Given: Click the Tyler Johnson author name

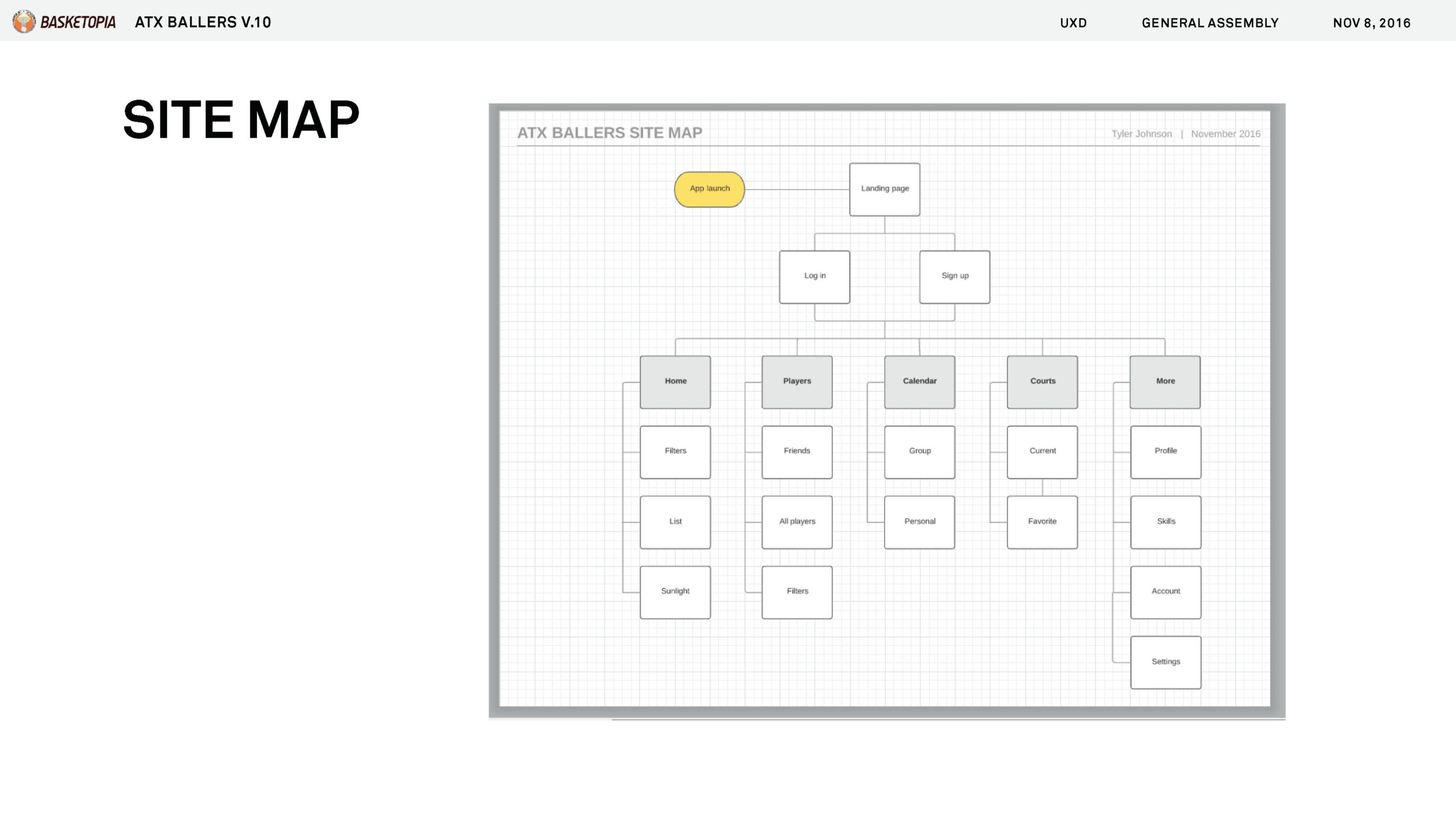Looking at the screenshot, I should 1141,134.
